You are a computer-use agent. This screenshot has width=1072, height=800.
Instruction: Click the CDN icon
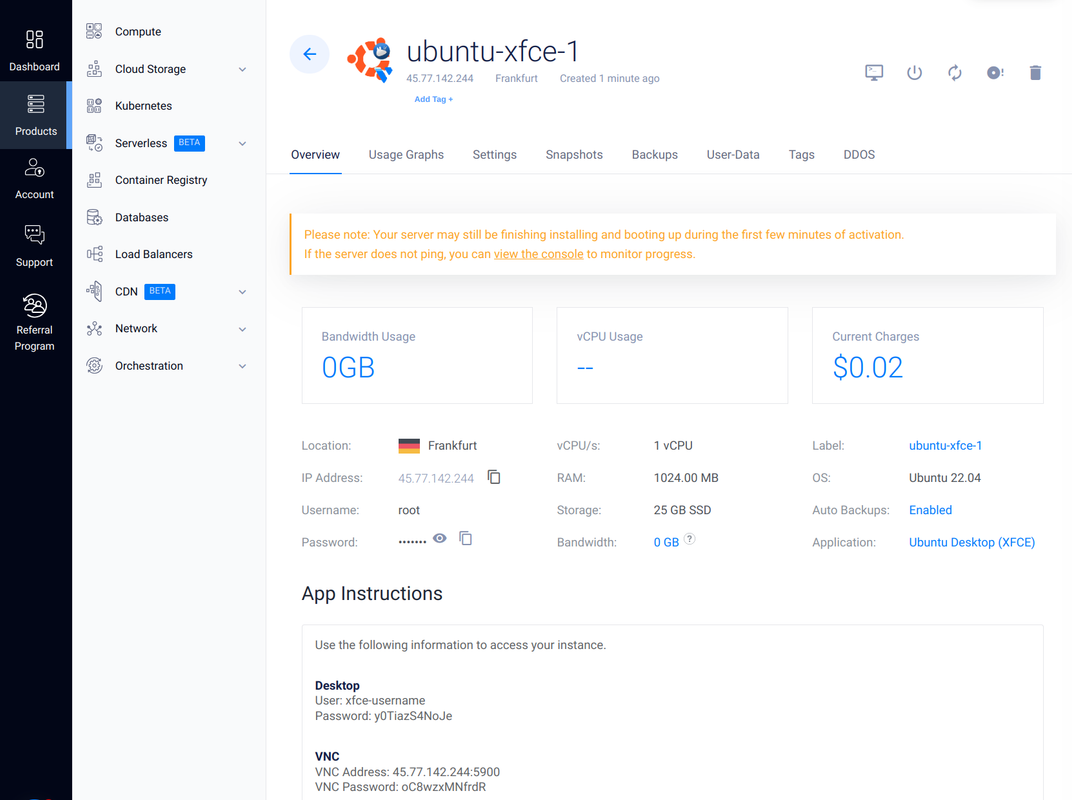tap(94, 291)
